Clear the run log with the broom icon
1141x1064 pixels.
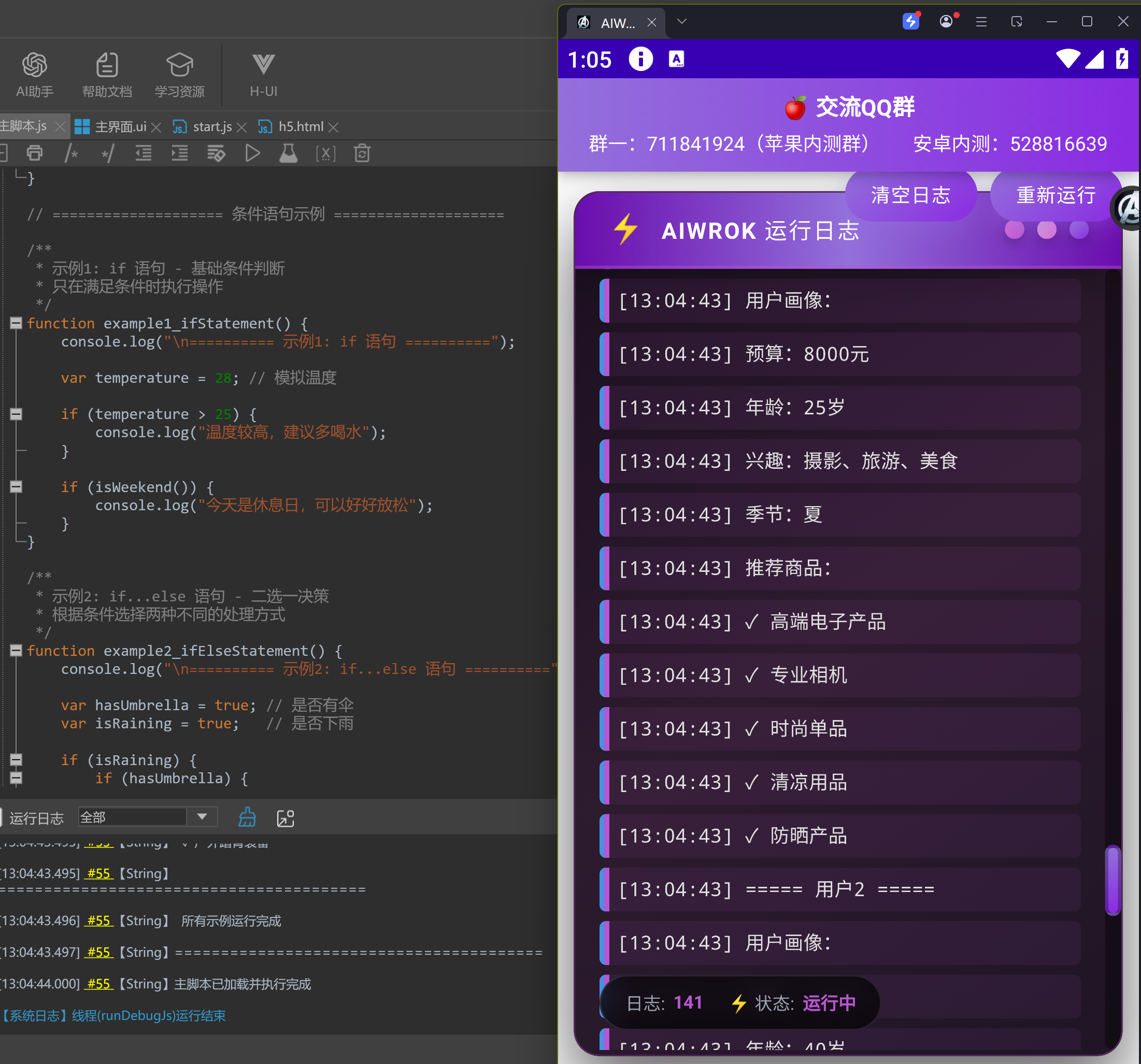(247, 817)
